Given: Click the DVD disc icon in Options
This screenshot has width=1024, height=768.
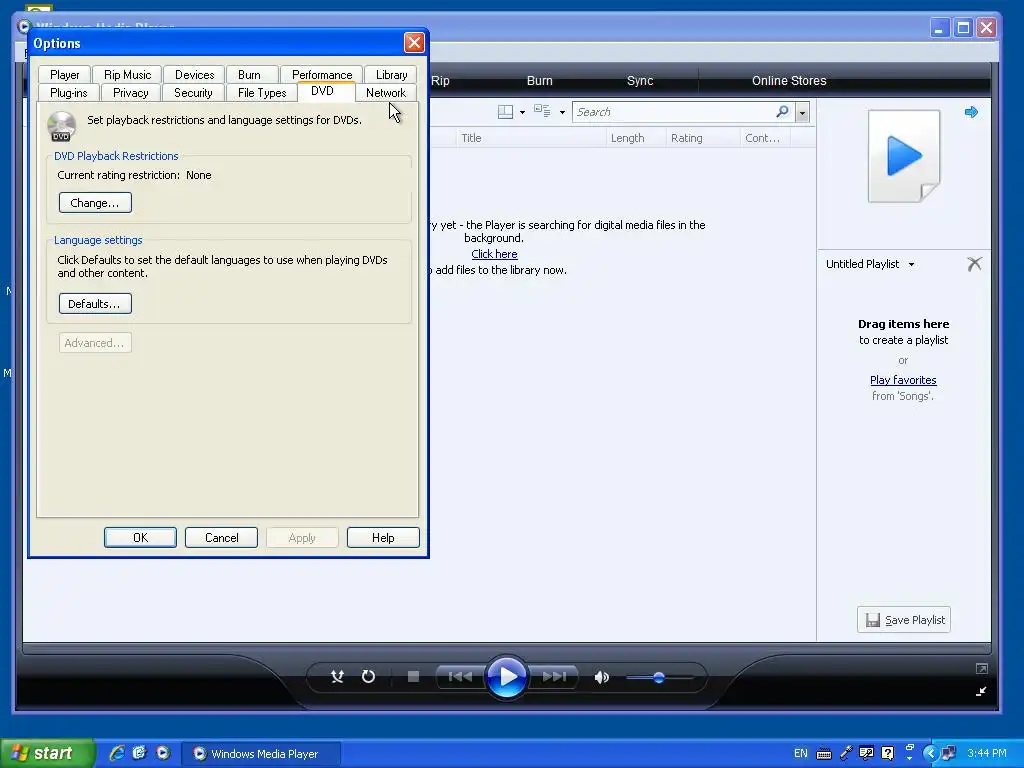Looking at the screenshot, I should pyautogui.click(x=61, y=126).
